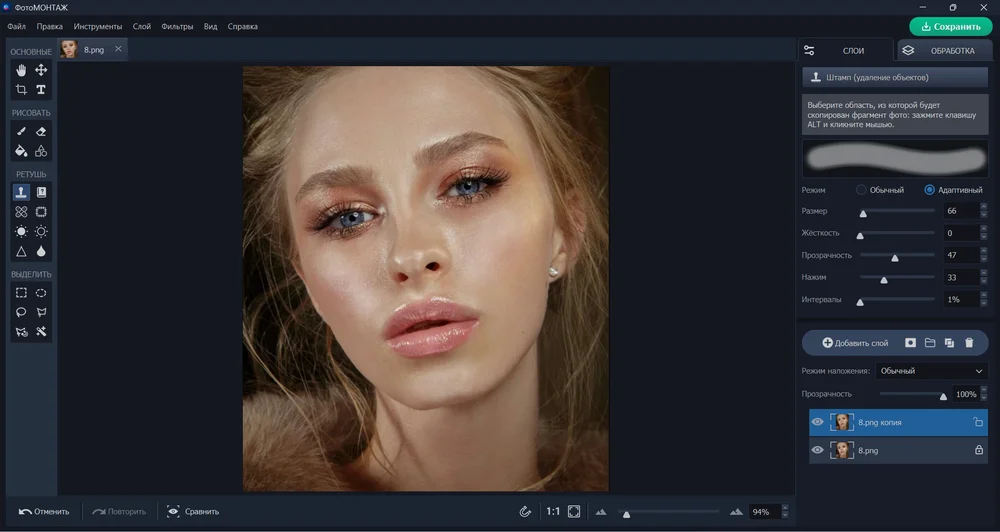Select the 'Обычный' mode radio button
This screenshot has height=532, width=1000.
coord(862,190)
